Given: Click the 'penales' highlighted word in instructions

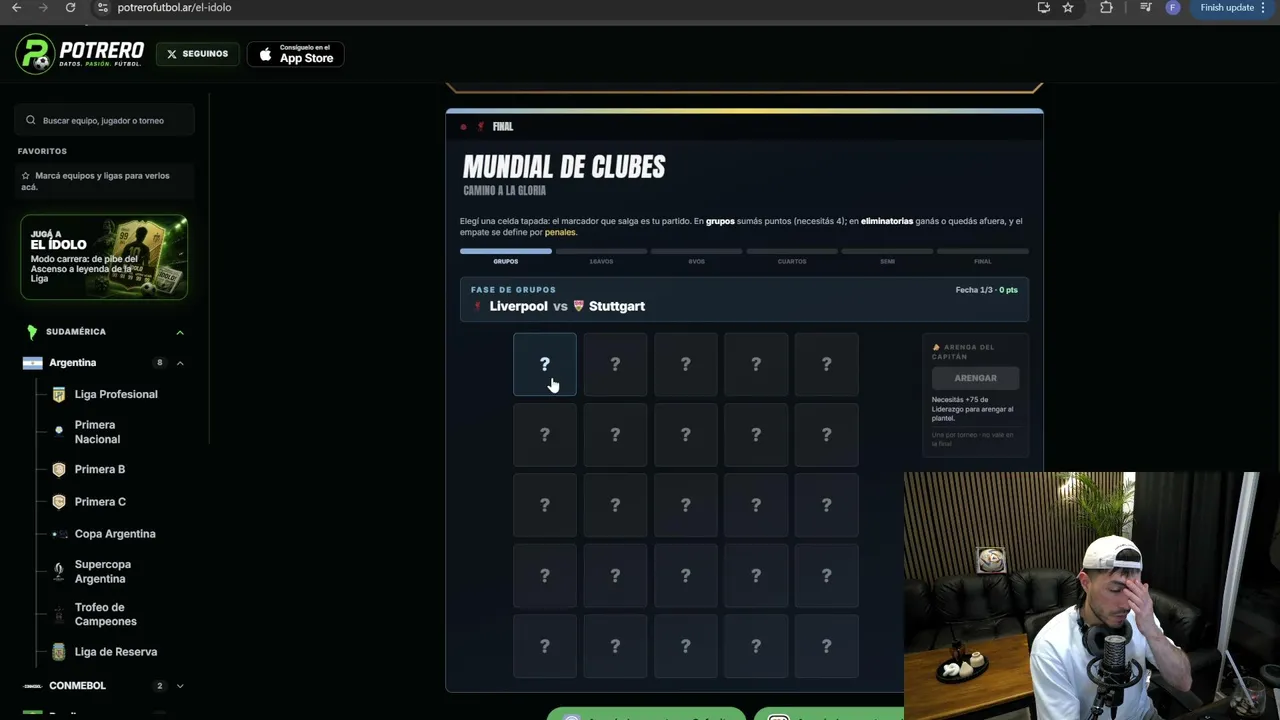Looking at the screenshot, I should tap(560, 233).
